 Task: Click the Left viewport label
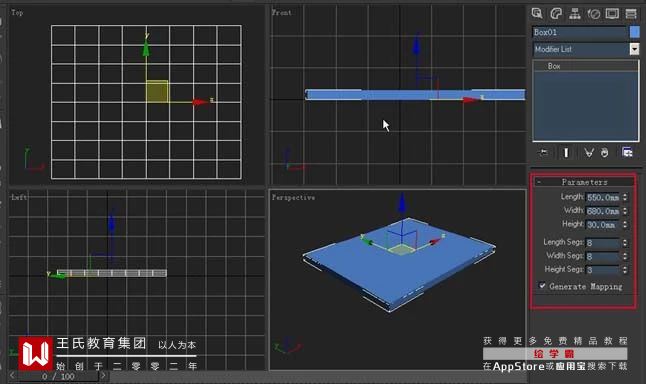click(x=19, y=197)
